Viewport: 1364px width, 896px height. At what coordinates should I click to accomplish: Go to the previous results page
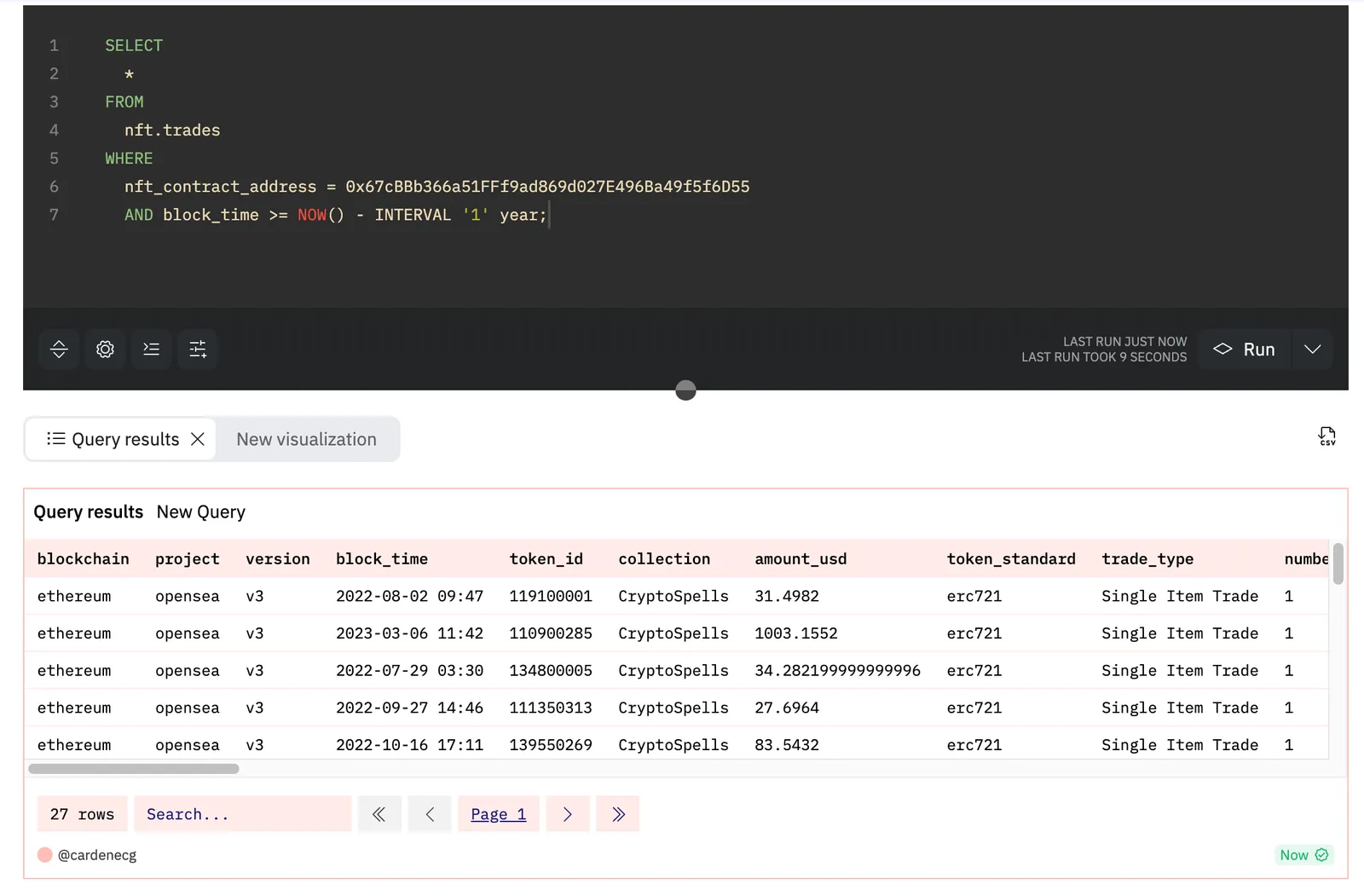click(x=430, y=814)
